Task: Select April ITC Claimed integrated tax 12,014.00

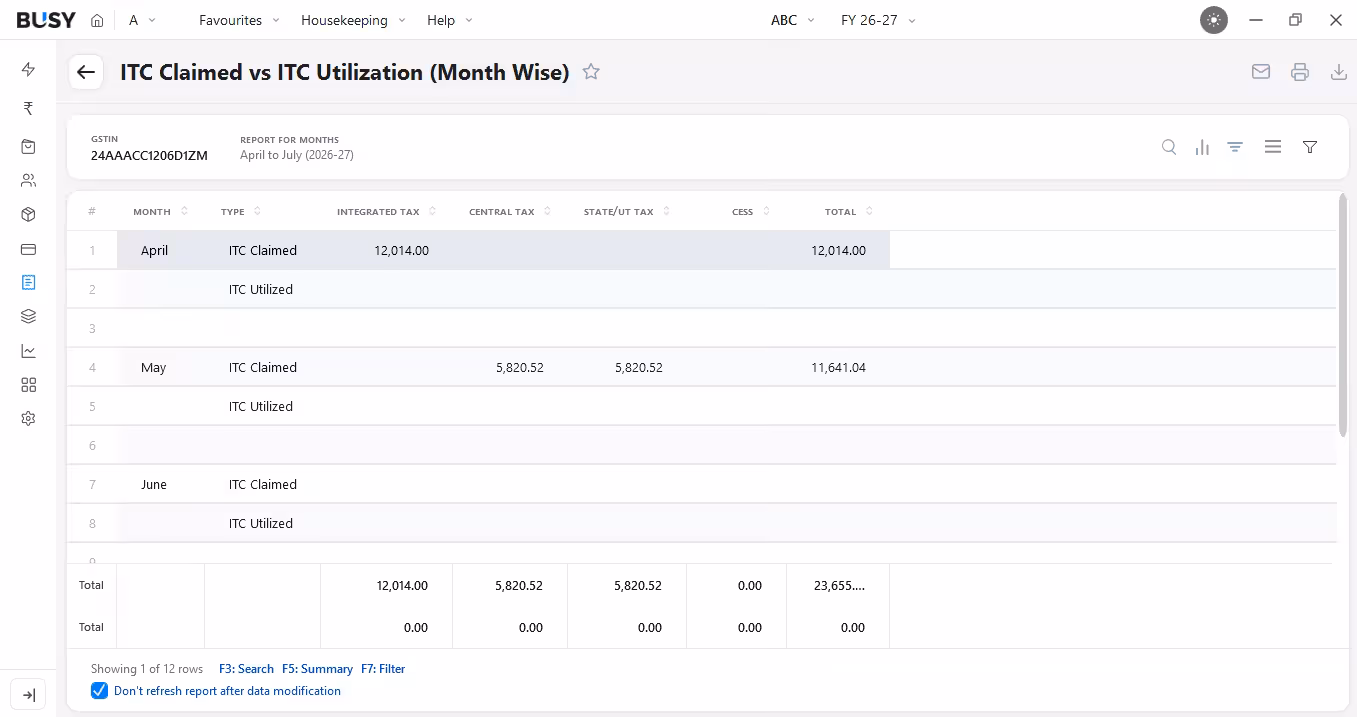Action: point(386,250)
